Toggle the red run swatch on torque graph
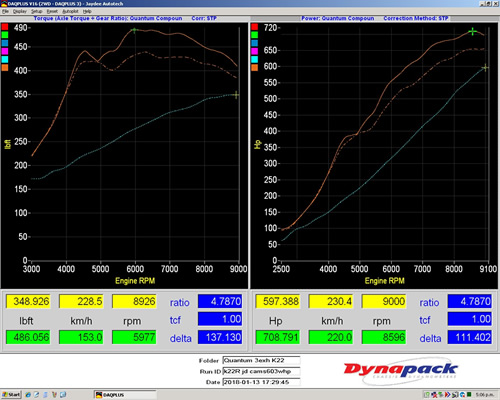 [5, 27]
